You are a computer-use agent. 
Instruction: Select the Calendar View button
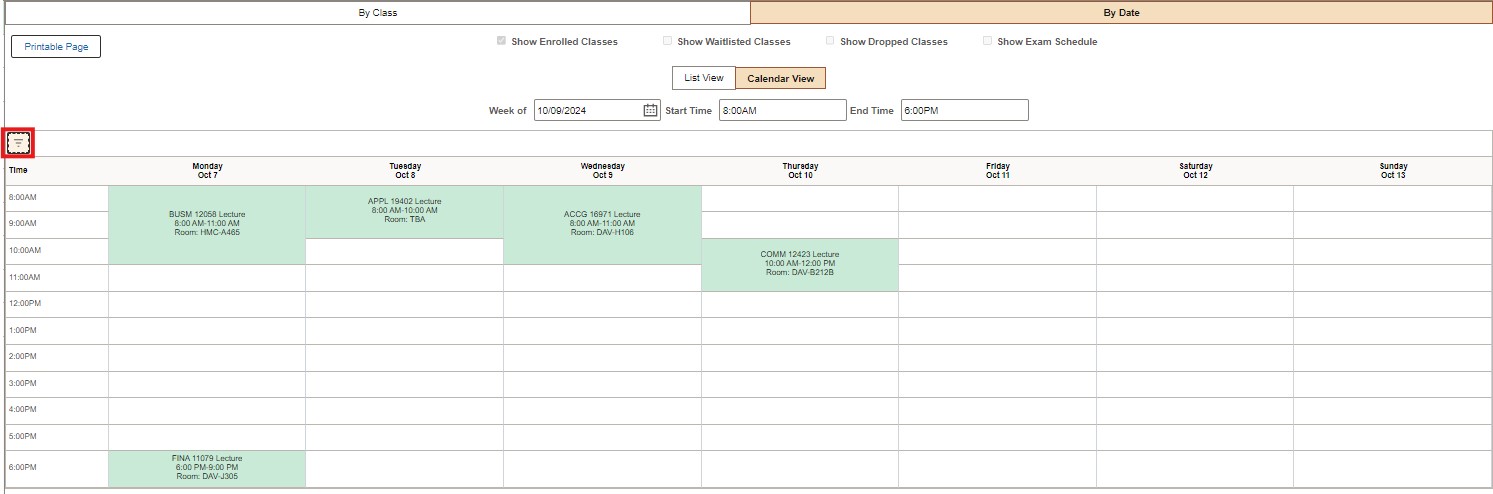[x=780, y=79]
